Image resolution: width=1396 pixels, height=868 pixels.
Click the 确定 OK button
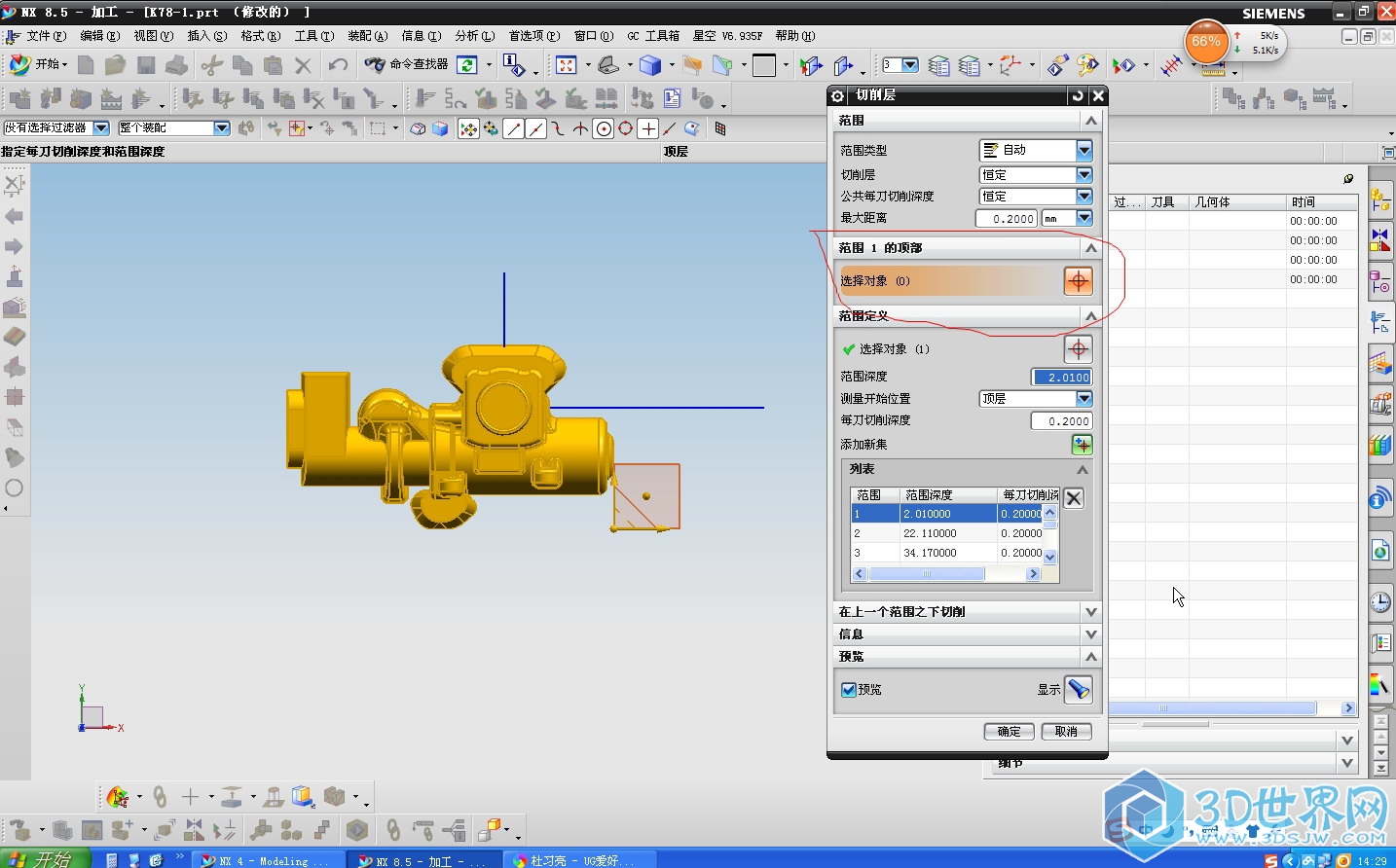click(x=1009, y=732)
